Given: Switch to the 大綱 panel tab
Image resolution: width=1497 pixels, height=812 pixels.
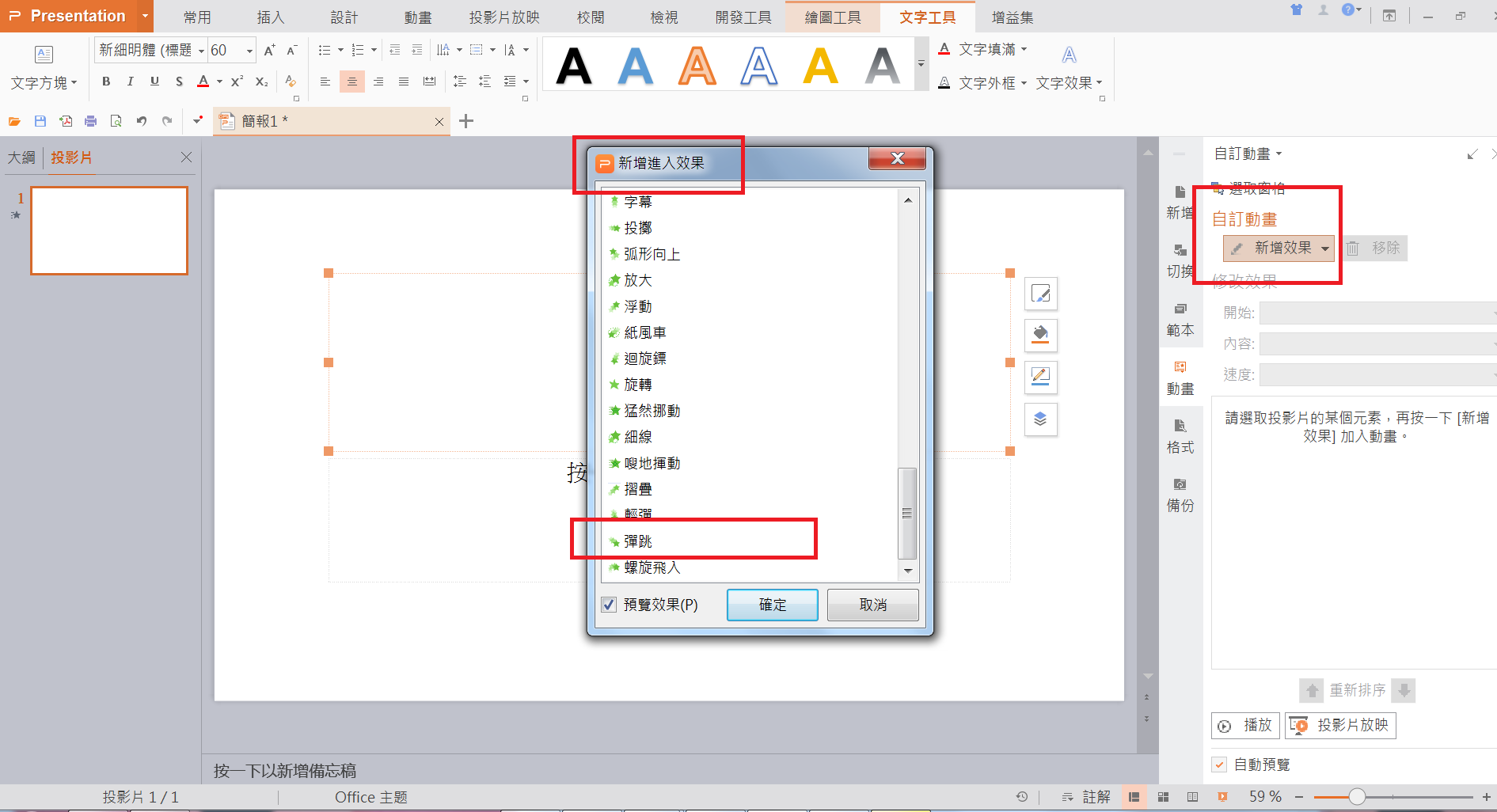Looking at the screenshot, I should (x=21, y=157).
